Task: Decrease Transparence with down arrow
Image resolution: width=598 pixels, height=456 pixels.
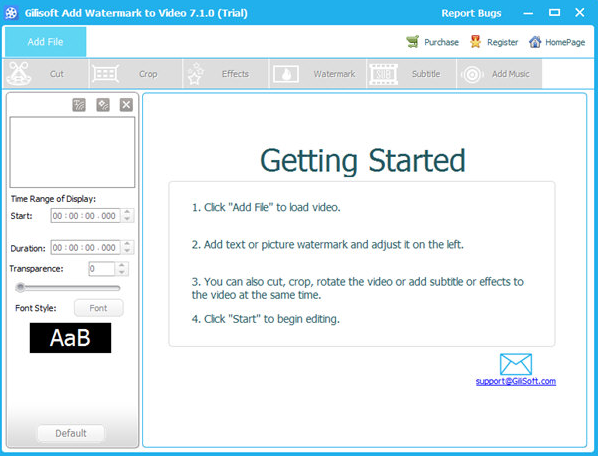Action: click(122, 272)
